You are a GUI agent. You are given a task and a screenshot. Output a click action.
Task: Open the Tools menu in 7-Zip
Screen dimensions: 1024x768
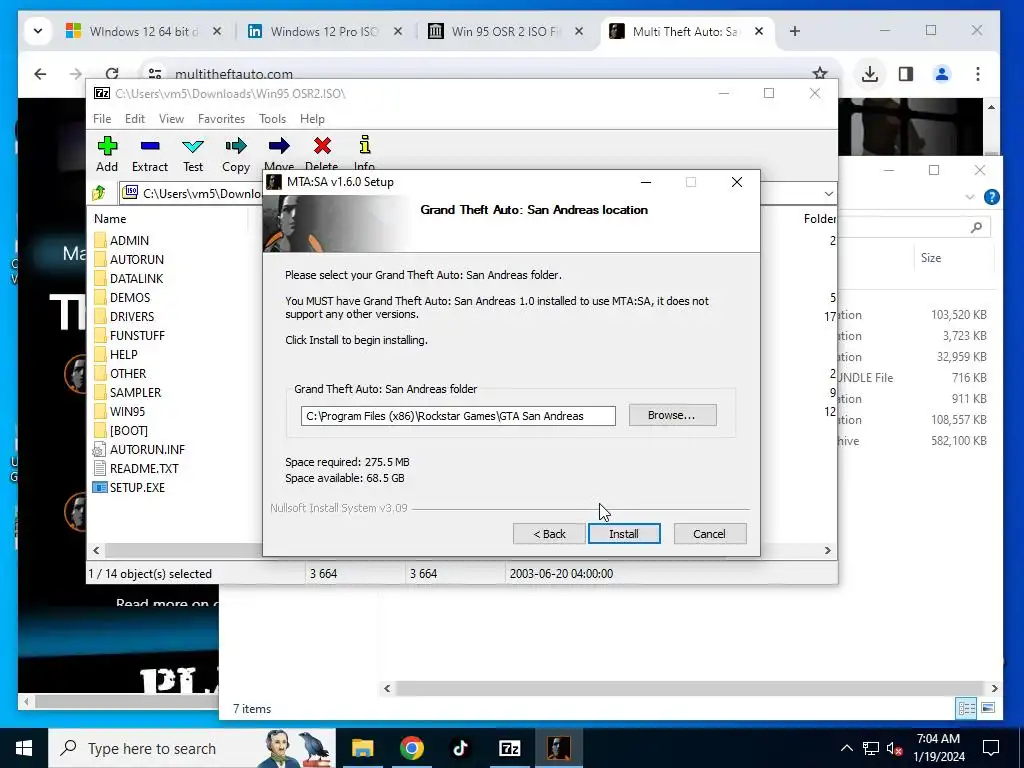pos(272,119)
